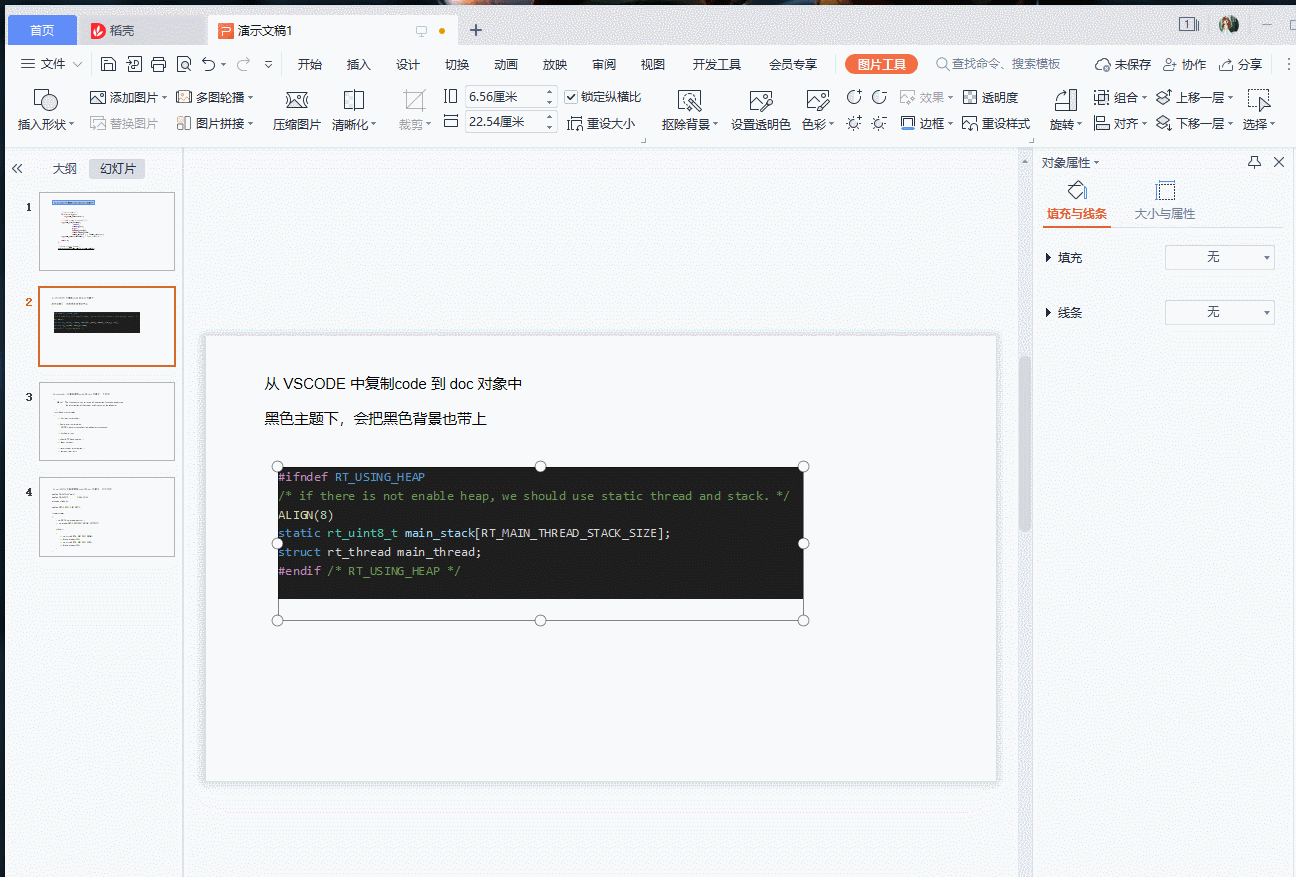Image resolution: width=1296 pixels, height=877 pixels.
Task: Expand the 填充 section triangle
Action: [x=1048, y=258]
